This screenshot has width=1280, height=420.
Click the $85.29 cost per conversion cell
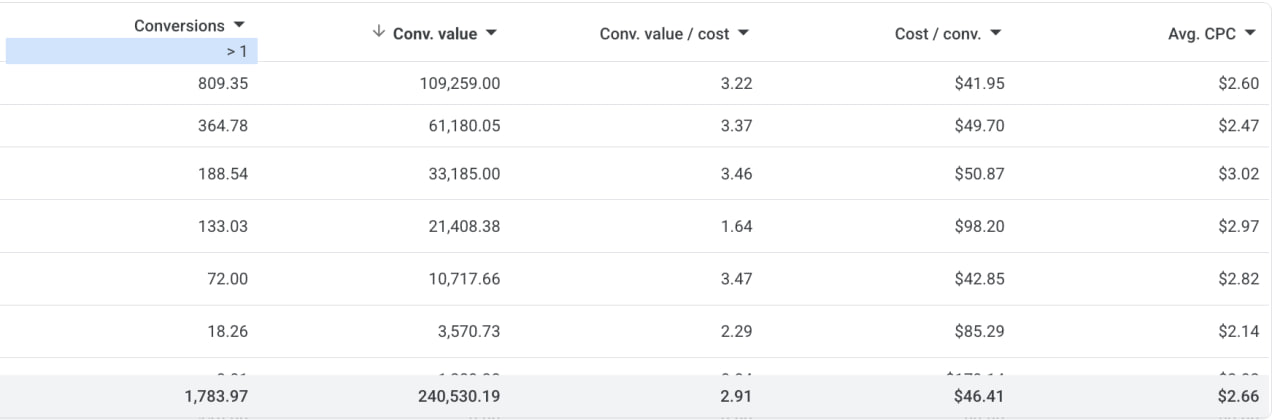pos(980,331)
